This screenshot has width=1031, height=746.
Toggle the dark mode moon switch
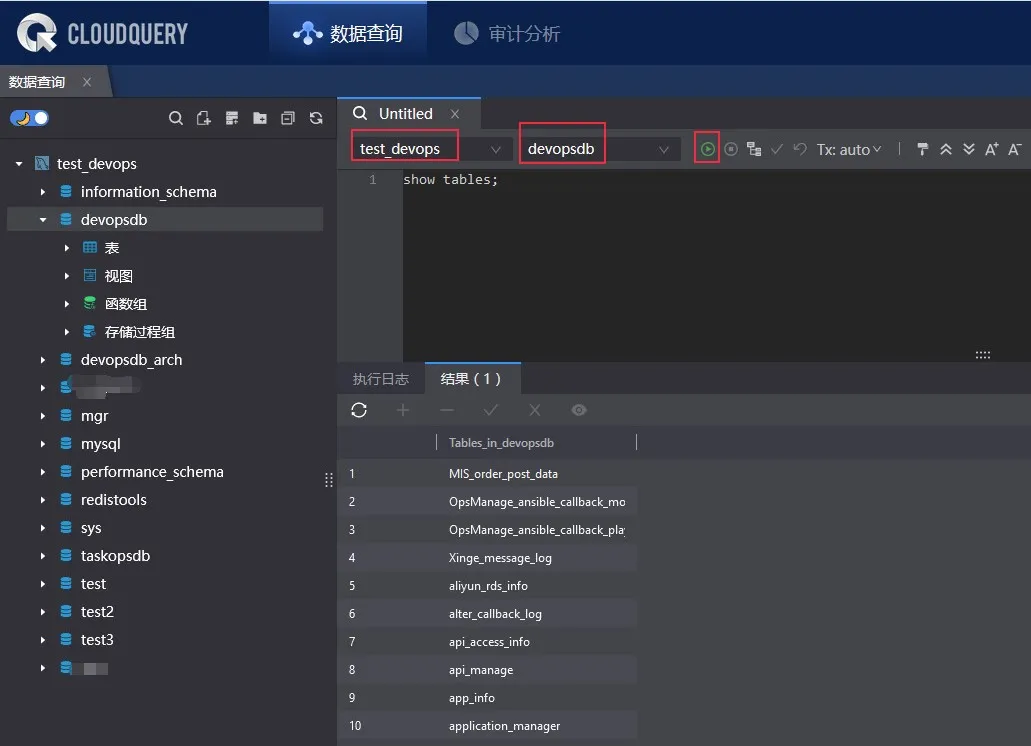29,118
